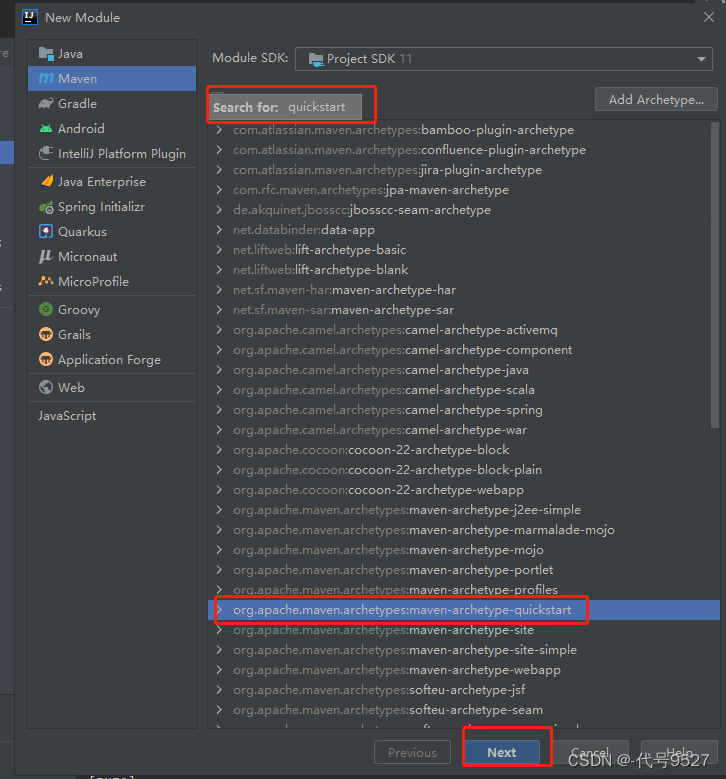This screenshot has height=779, width=726.
Task: Expand jira-plugin-archetype node
Action: point(219,169)
